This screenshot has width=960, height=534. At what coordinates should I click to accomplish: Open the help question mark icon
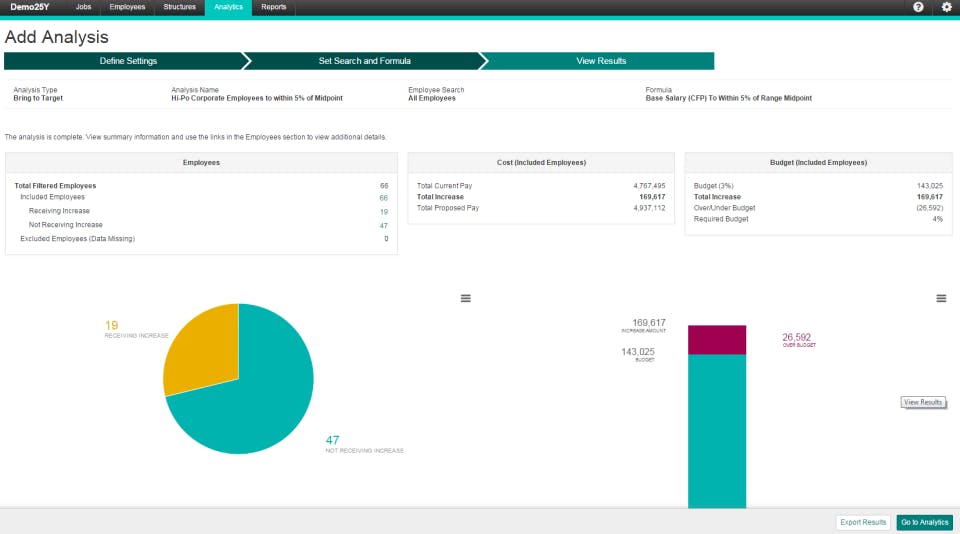(918, 7)
